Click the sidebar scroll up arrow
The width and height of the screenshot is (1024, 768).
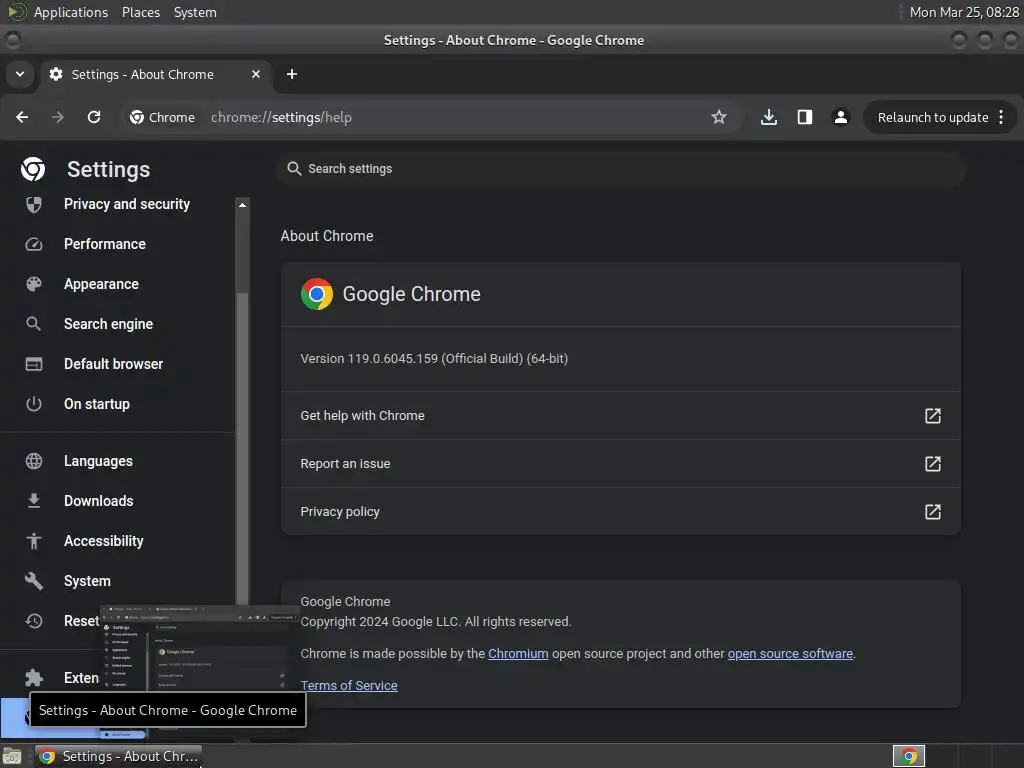242,205
